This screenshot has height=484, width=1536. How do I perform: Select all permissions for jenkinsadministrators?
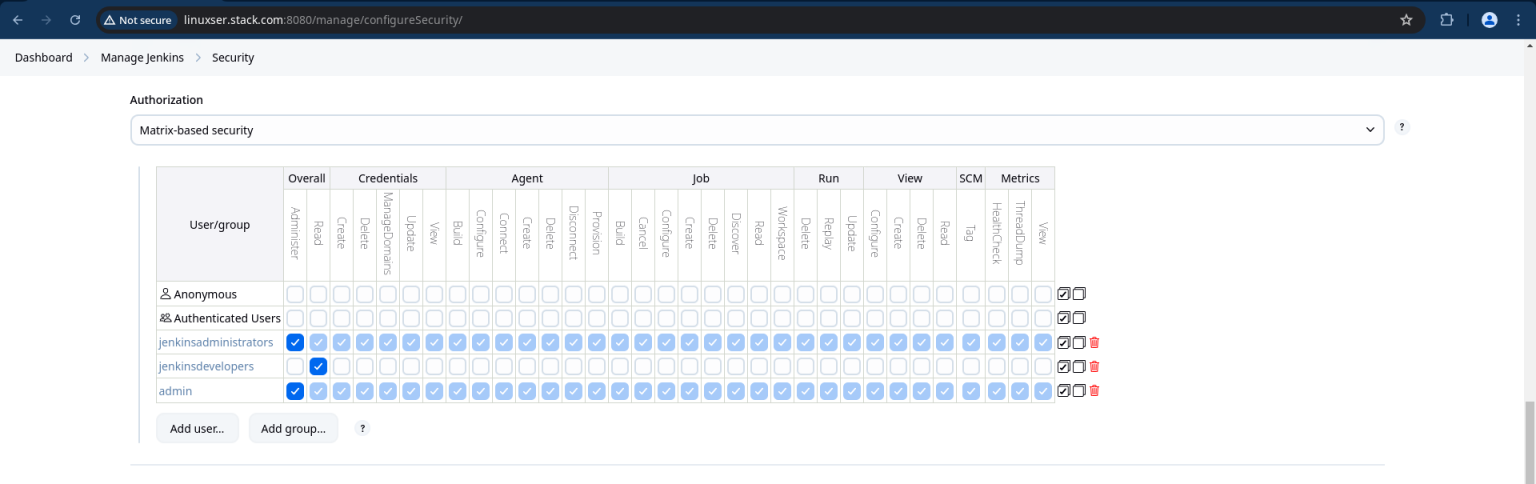(1064, 342)
